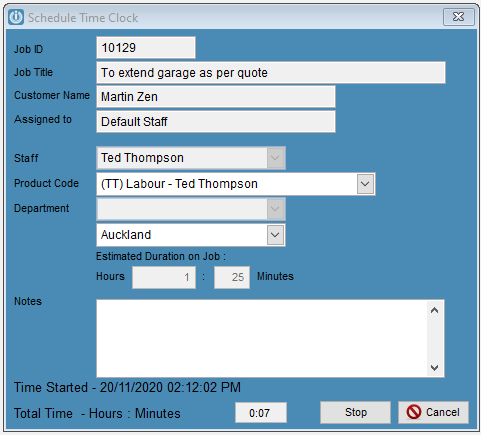Click the red prohibited icon on Cancel
Viewport: 481px width, 435px height.
[414, 412]
